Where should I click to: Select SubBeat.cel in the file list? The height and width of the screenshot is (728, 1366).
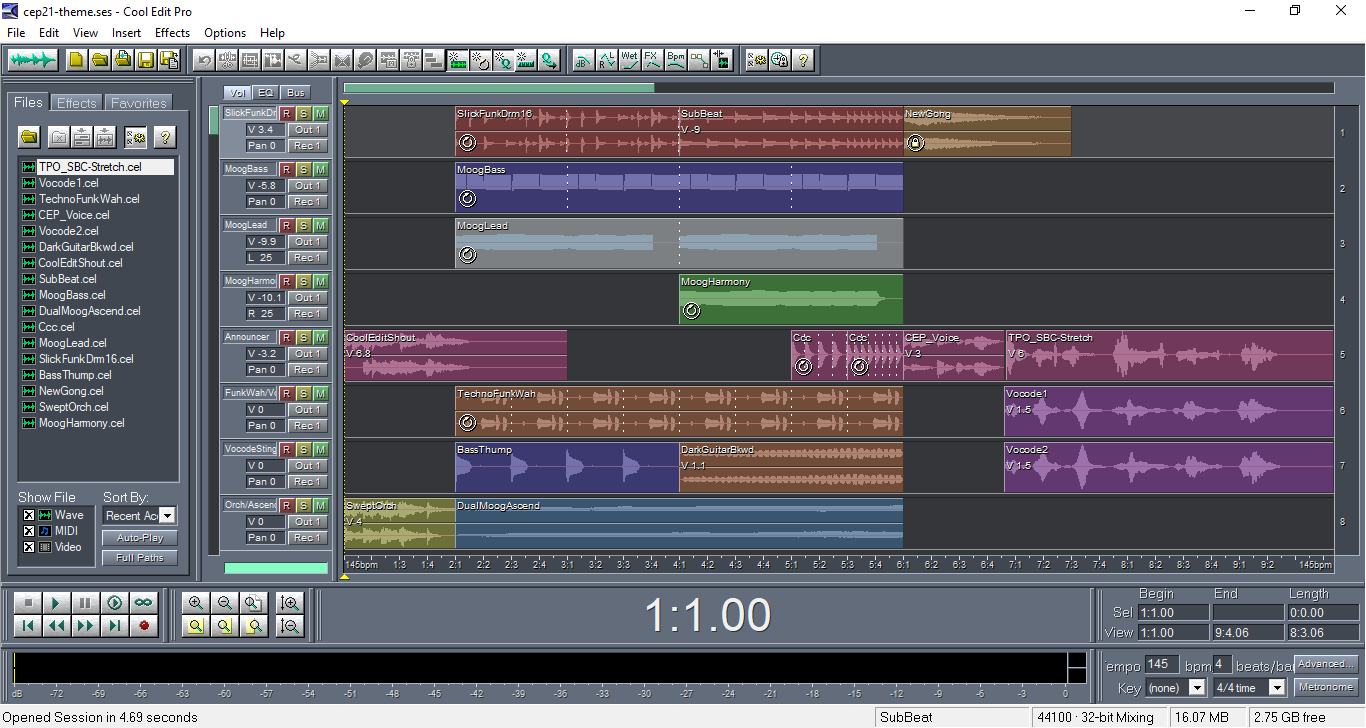click(x=68, y=279)
